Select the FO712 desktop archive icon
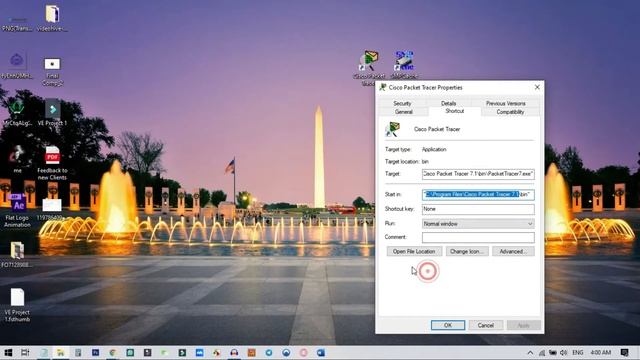This screenshot has height=360, width=640. pyautogui.click(x=17, y=255)
